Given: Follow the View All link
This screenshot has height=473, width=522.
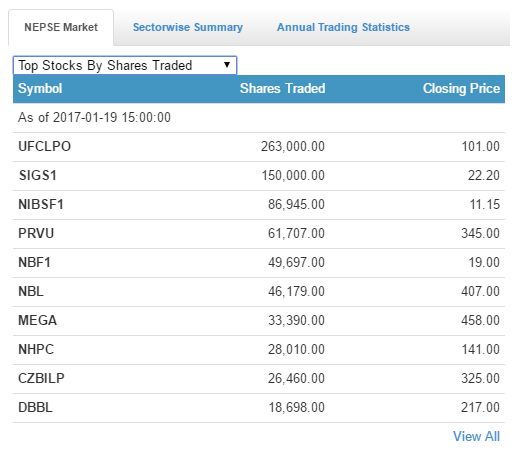Looking at the screenshot, I should tap(476, 436).
